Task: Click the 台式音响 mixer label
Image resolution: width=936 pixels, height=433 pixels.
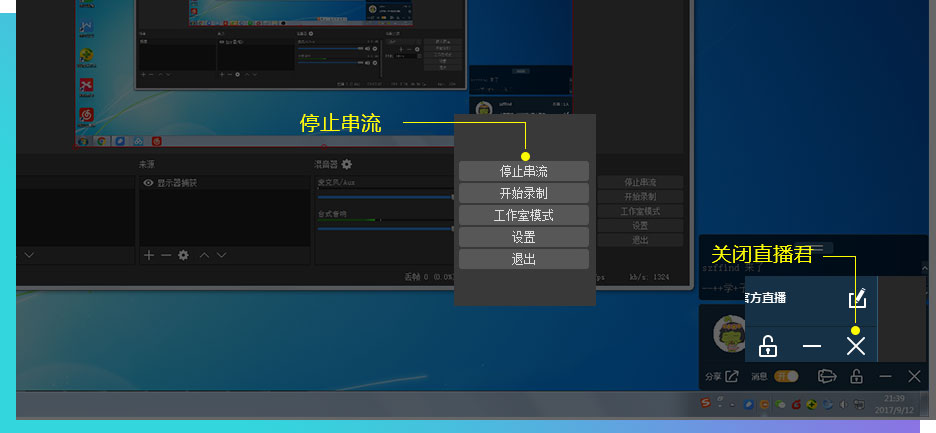Action: point(332,214)
